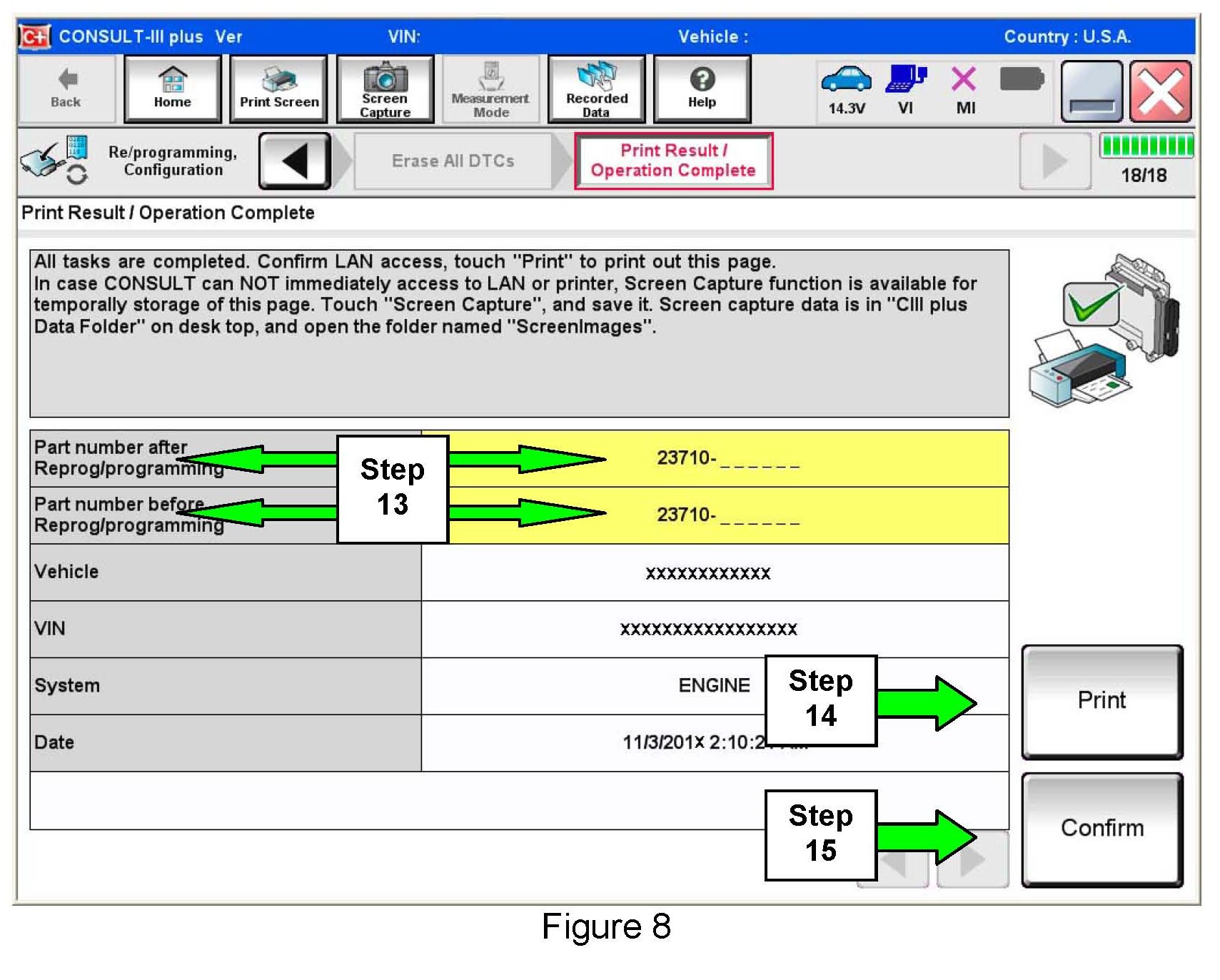This screenshot has width=1220, height=980.
Task: Select Print Result / Operation Complete step
Action: click(673, 161)
